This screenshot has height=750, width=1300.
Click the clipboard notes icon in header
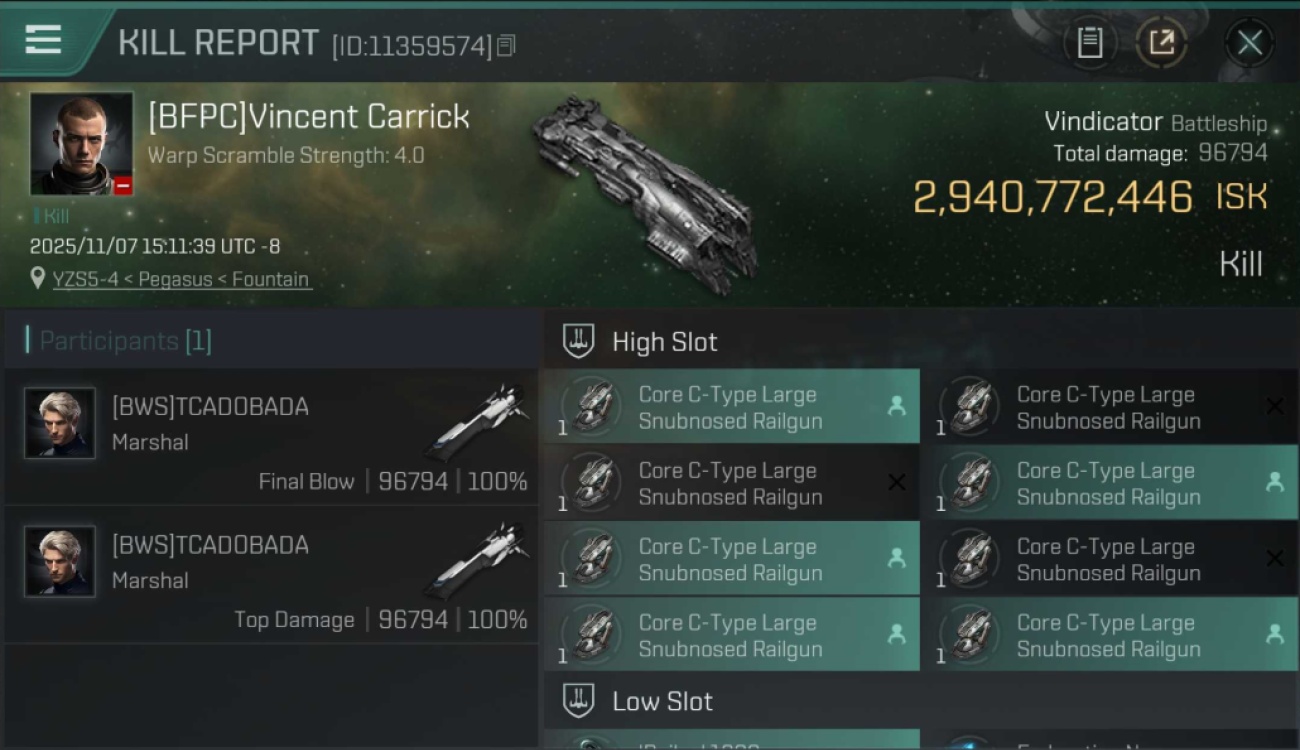[1089, 42]
